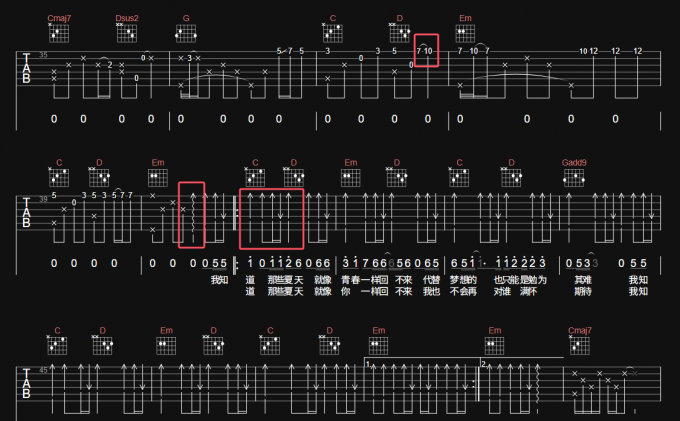Viewport: 680px width, 421px height.
Task: Click the Em chord diagram in top row
Action: point(465,34)
